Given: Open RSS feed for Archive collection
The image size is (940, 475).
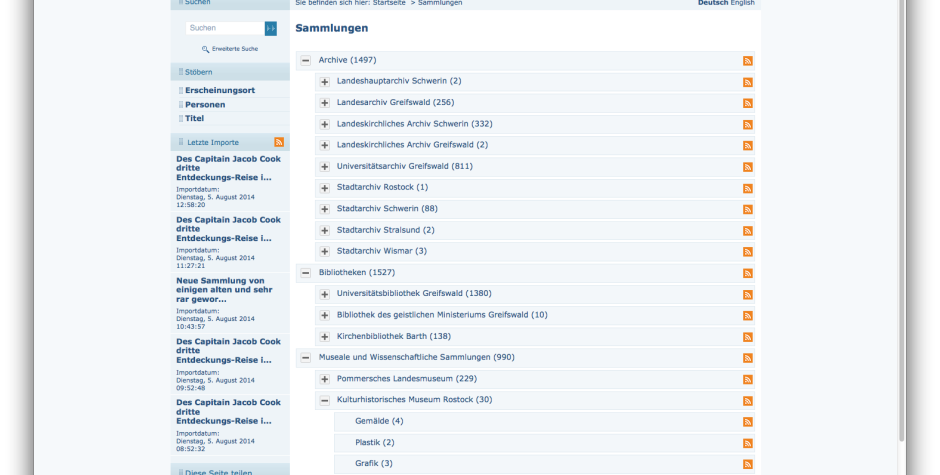Looking at the screenshot, I should (748, 61).
